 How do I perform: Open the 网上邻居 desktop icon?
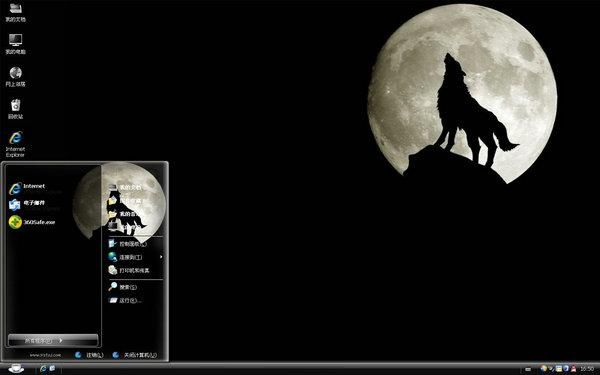coord(15,77)
